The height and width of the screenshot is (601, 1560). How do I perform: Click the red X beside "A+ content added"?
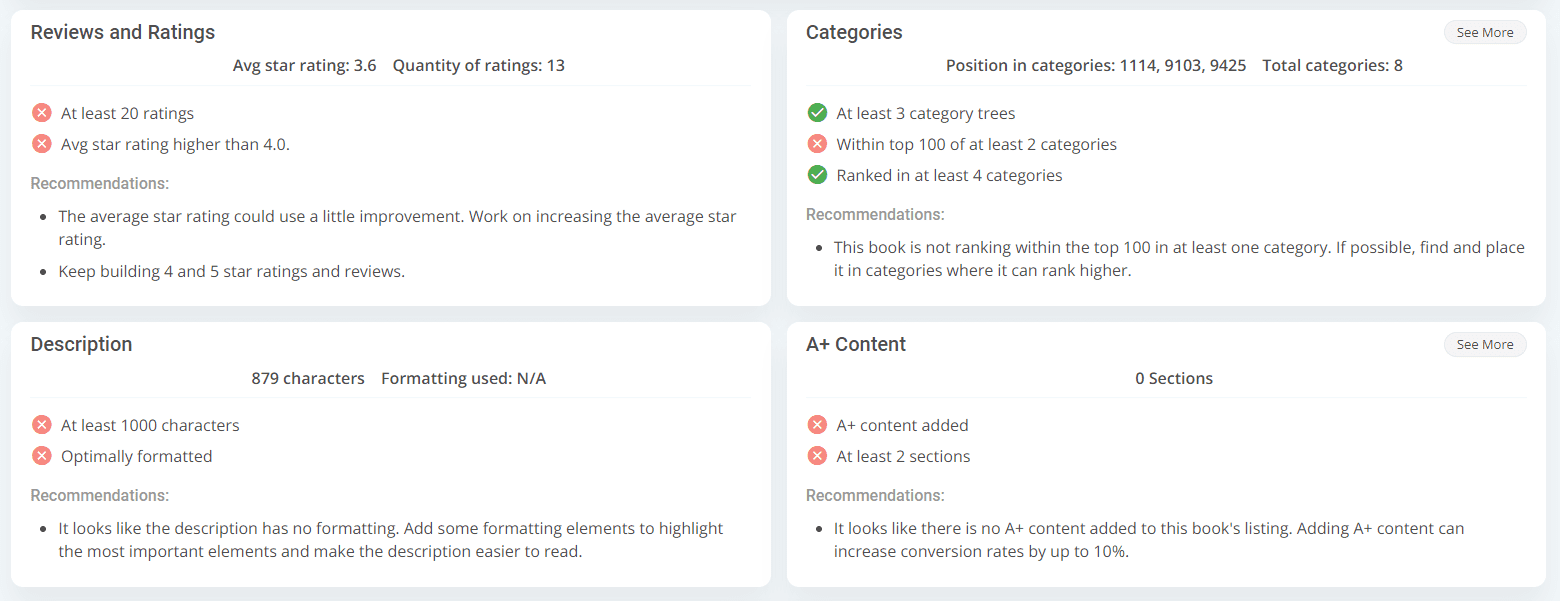click(x=817, y=425)
